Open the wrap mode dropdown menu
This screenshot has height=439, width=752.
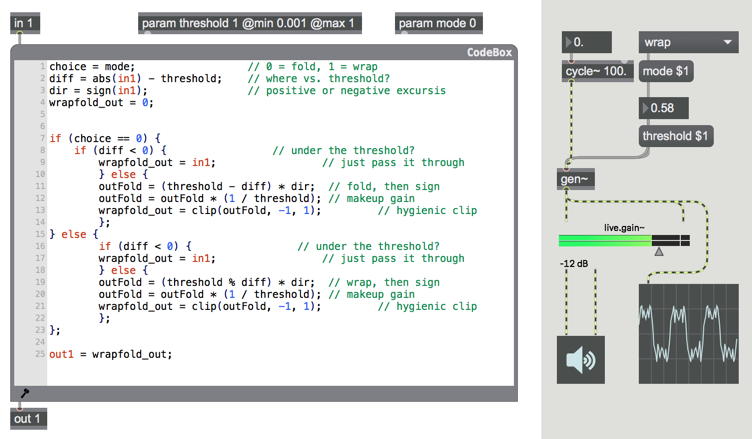point(688,42)
